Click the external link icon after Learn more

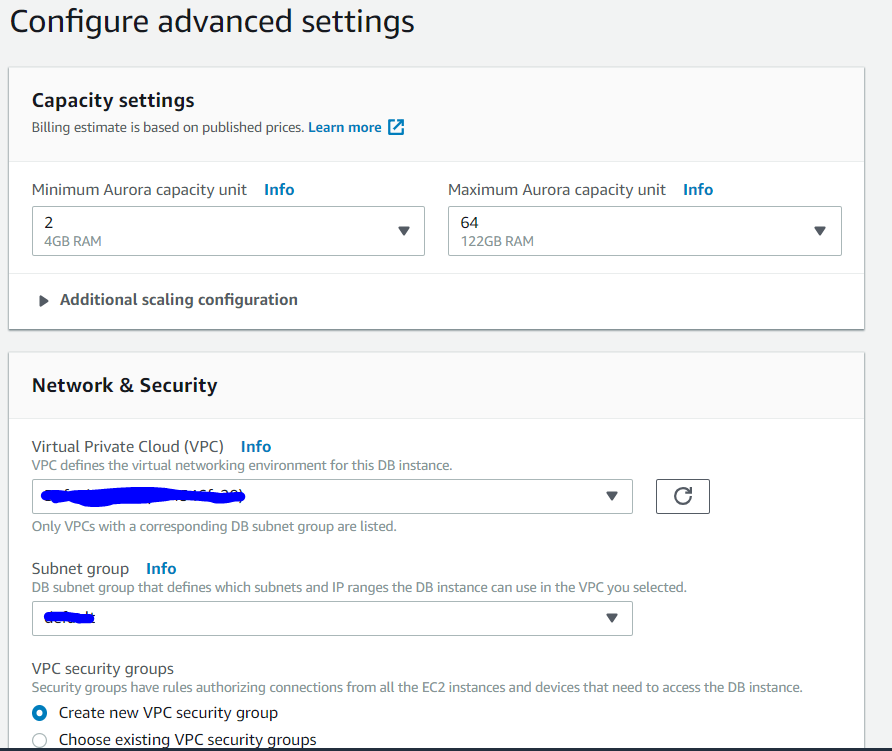click(396, 127)
